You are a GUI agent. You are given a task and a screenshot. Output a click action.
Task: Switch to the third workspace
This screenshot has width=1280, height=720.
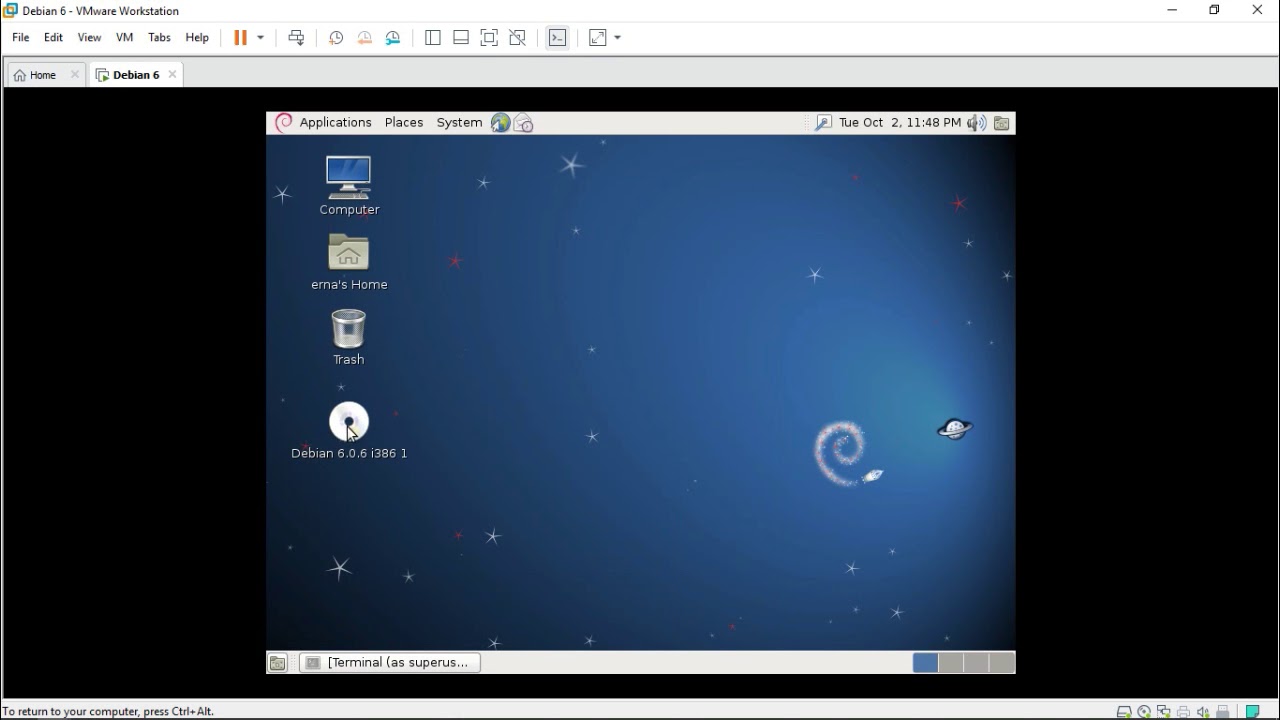pyautogui.click(x=976, y=663)
